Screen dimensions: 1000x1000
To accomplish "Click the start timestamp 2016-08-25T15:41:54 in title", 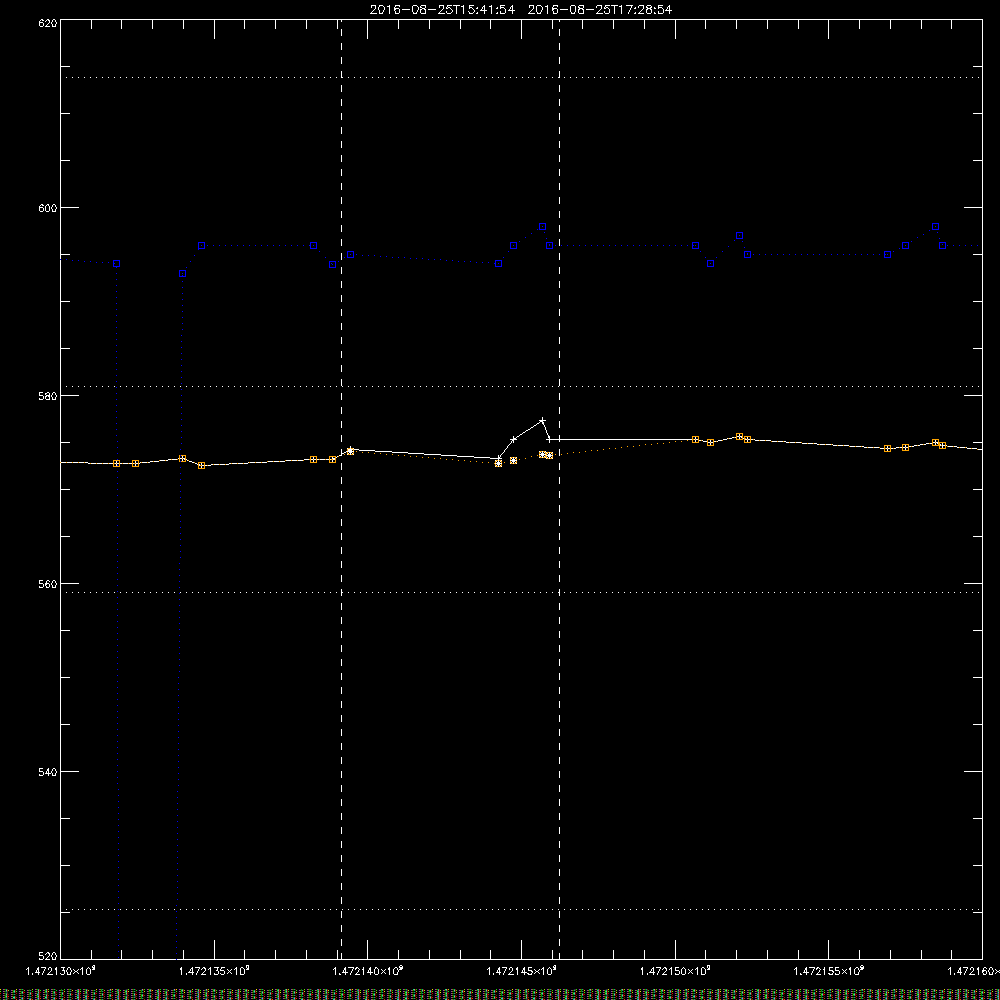I will (442, 10).
